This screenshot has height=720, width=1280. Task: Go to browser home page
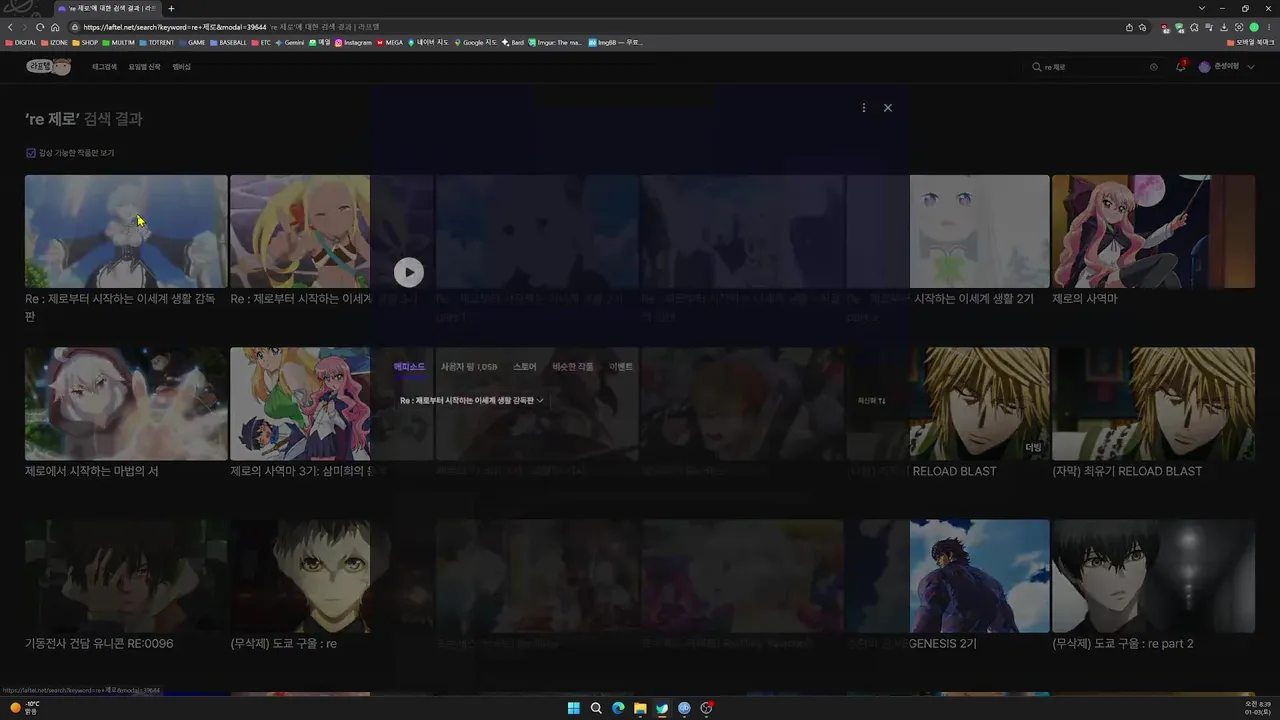pos(55,27)
